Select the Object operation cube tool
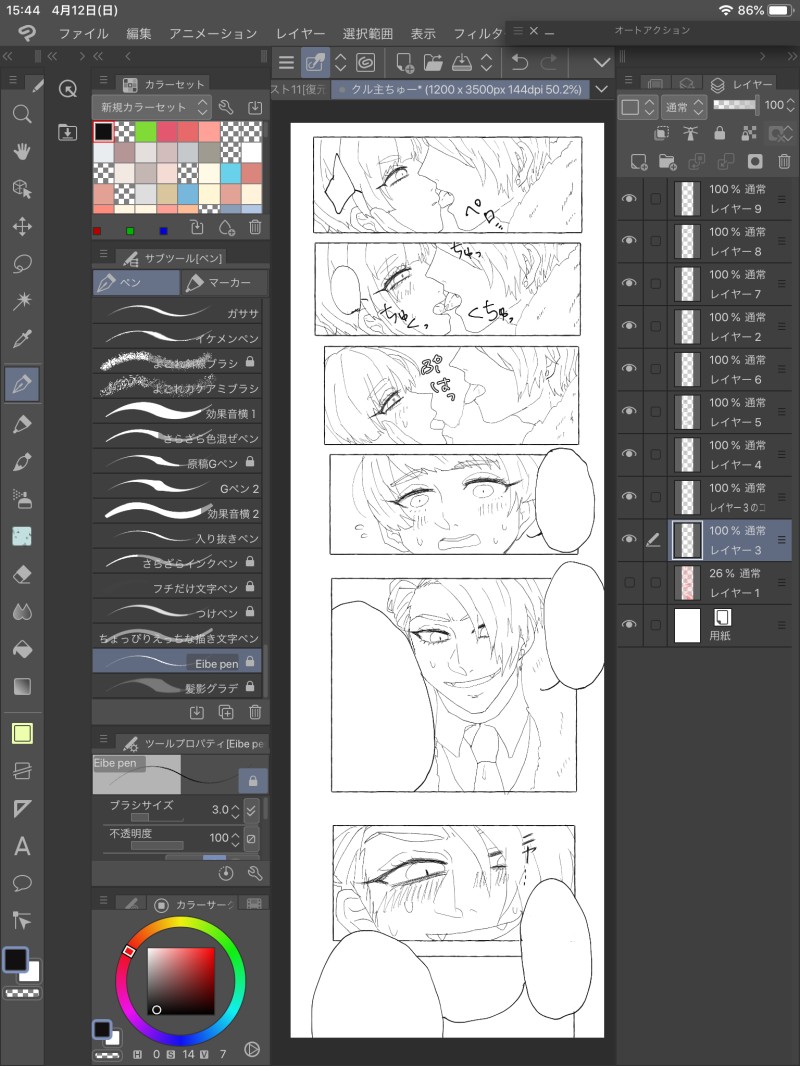The image size is (800, 1066). pyautogui.click(x=22, y=188)
